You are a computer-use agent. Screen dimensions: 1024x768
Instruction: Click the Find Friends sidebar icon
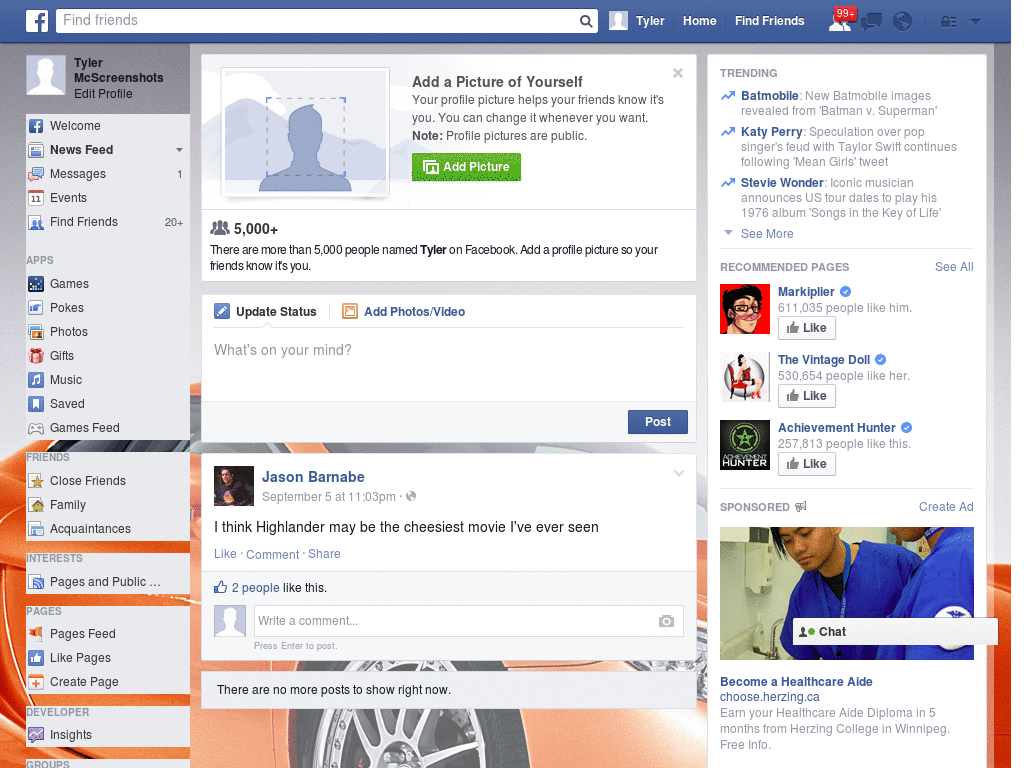[x=36, y=222]
